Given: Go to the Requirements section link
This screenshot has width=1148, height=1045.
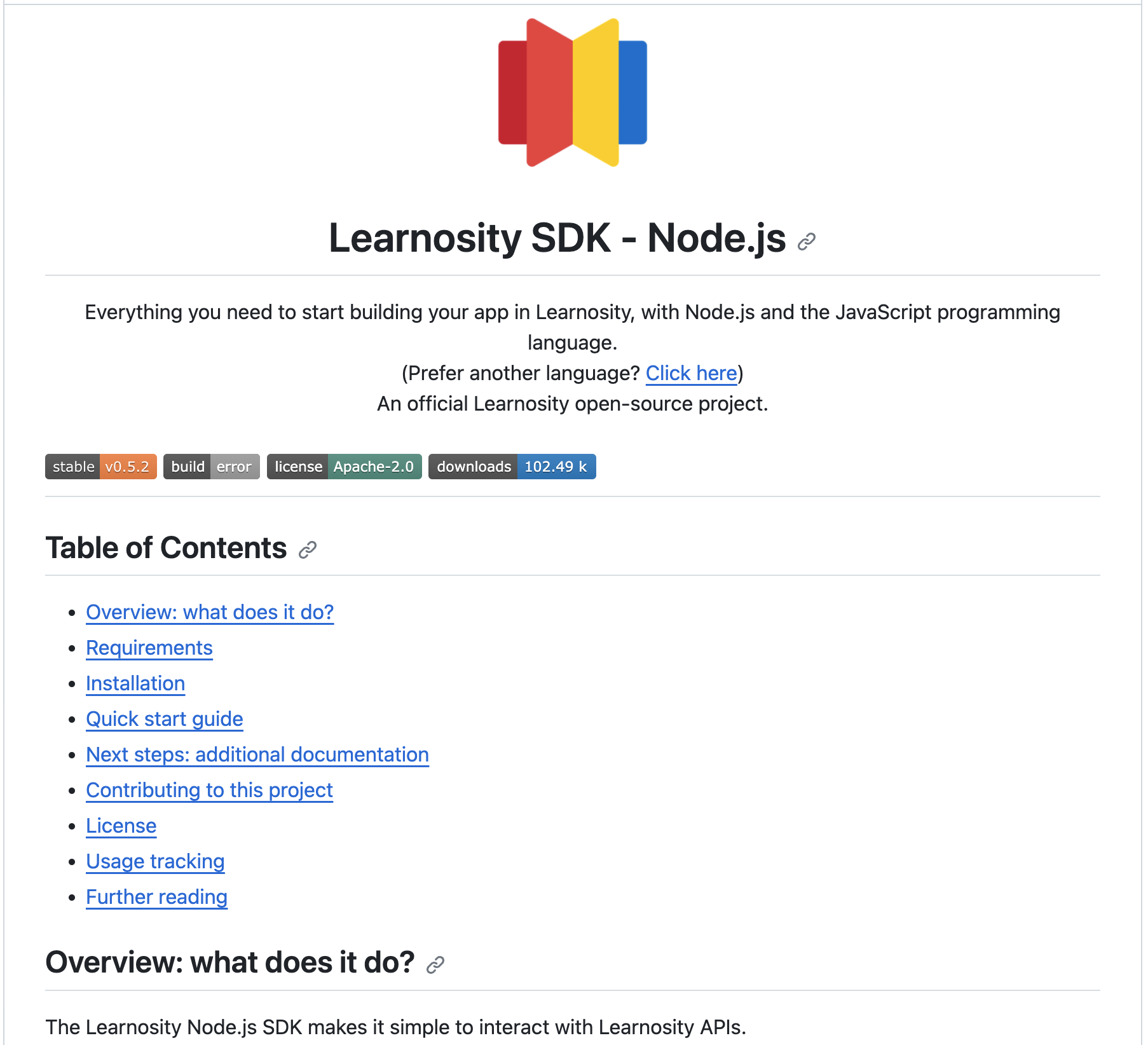Looking at the screenshot, I should 149,648.
